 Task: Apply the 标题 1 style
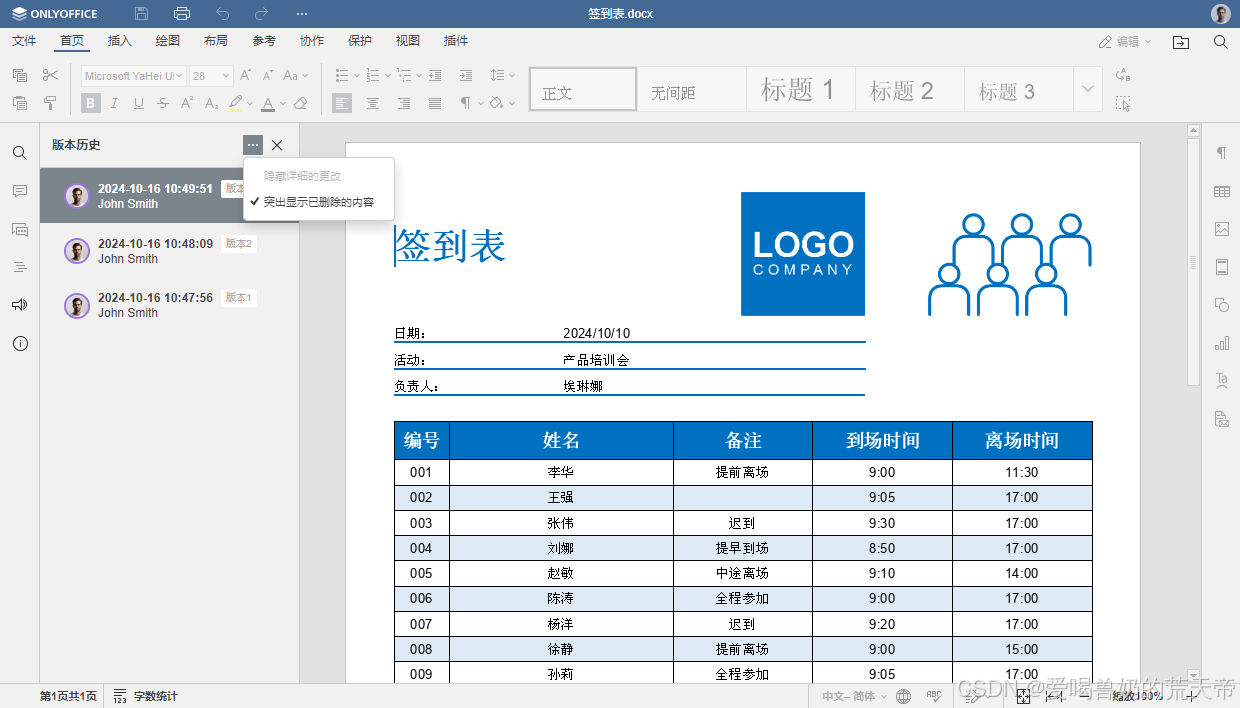[800, 89]
